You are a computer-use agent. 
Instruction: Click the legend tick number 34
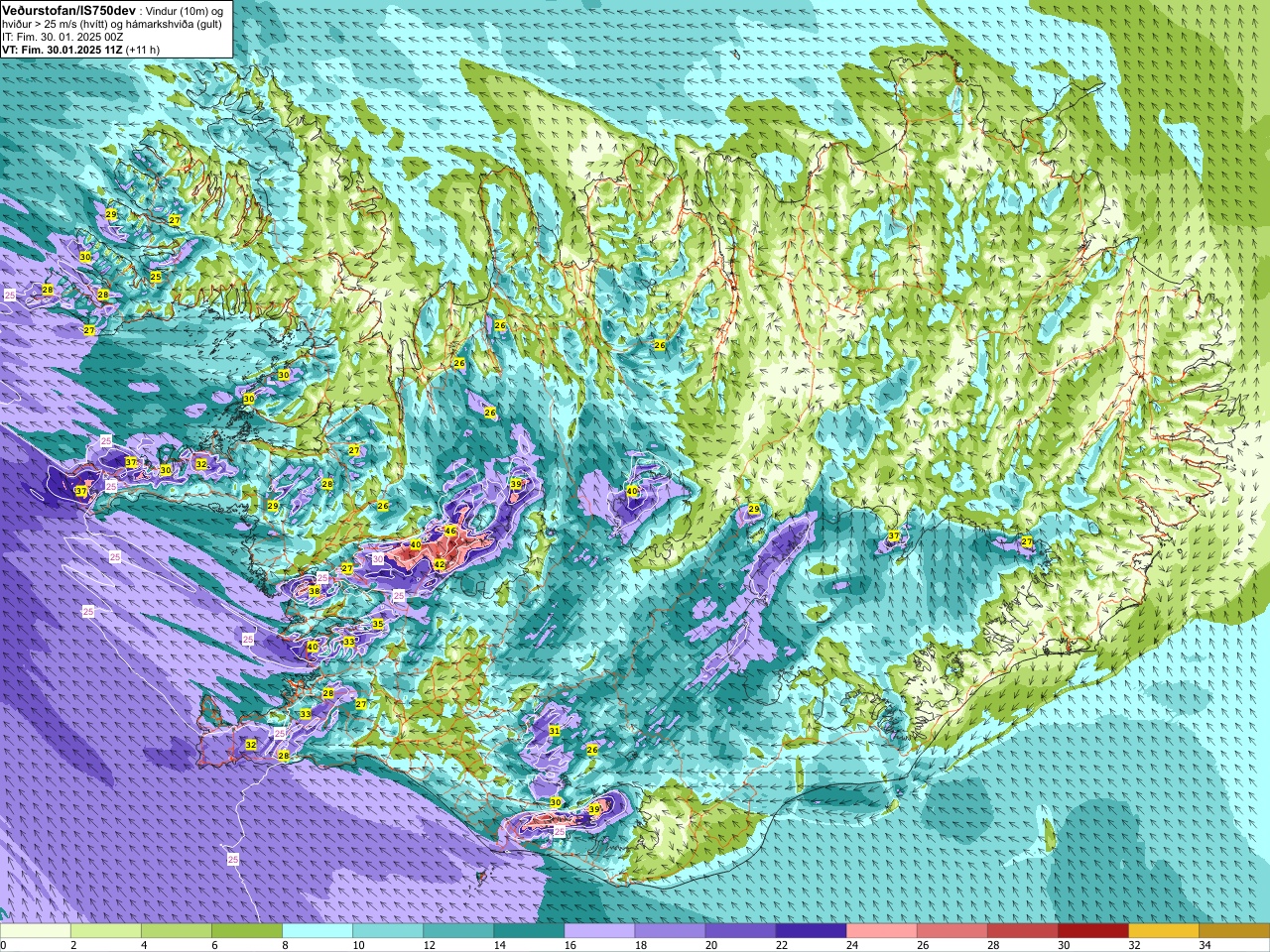pos(1205,945)
